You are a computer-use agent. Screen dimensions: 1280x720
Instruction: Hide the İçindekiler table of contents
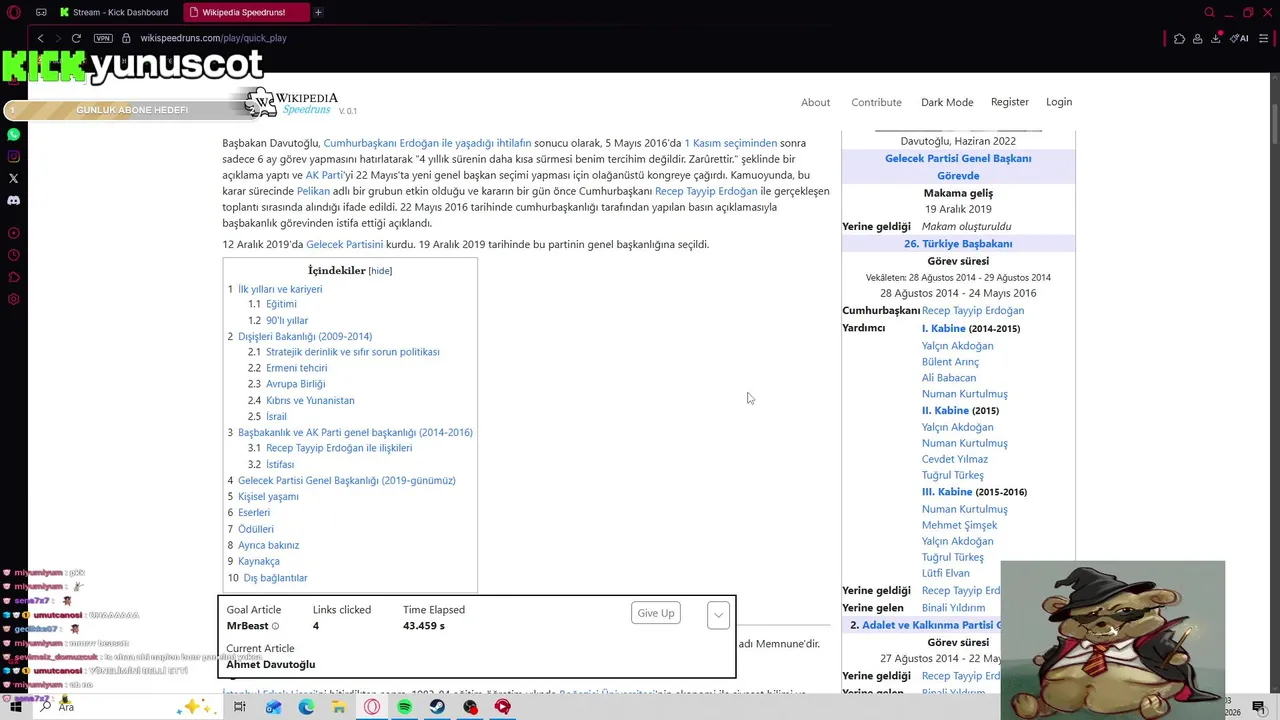click(x=380, y=271)
